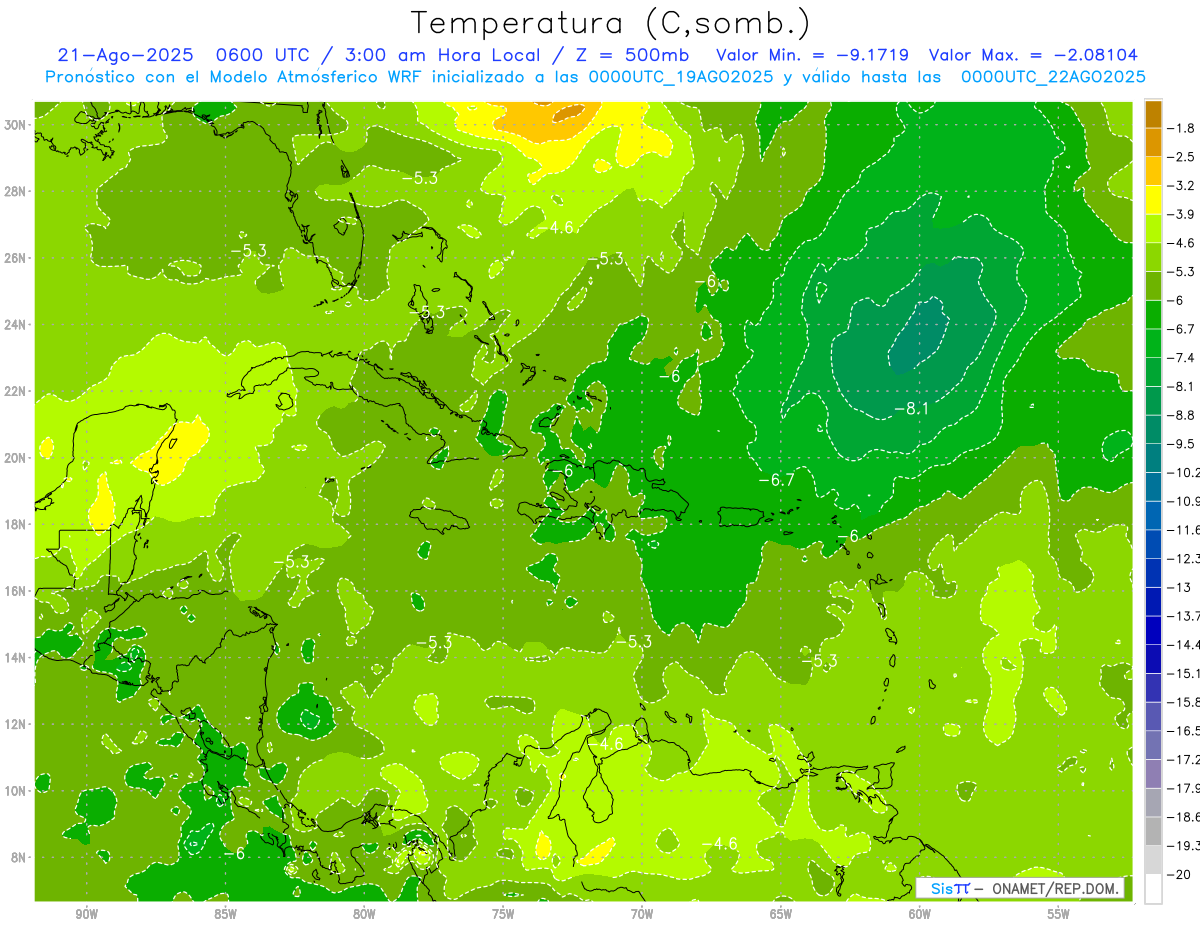Image resolution: width=1200 pixels, height=927 pixels.
Task: Click longitude axis label 85W
Action: [x=225, y=914]
